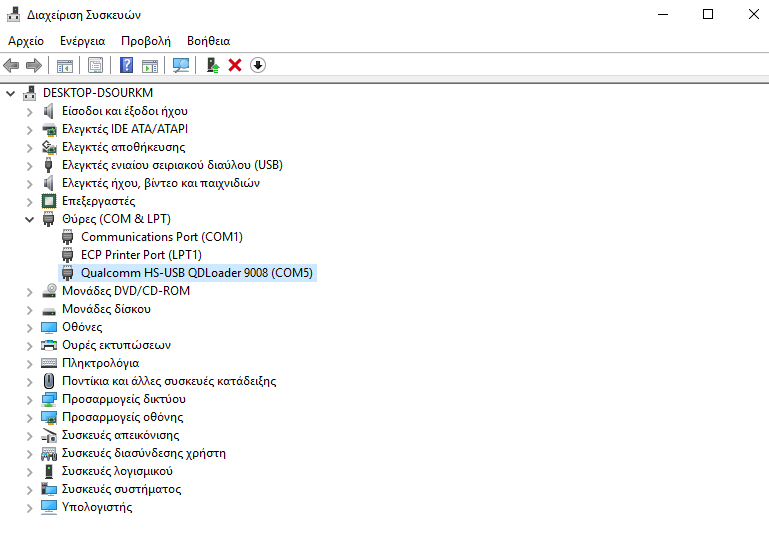The width and height of the screenshot is (769, 539).
Task: Select Communications Port (COM1) device
Action: click(161, 237)
